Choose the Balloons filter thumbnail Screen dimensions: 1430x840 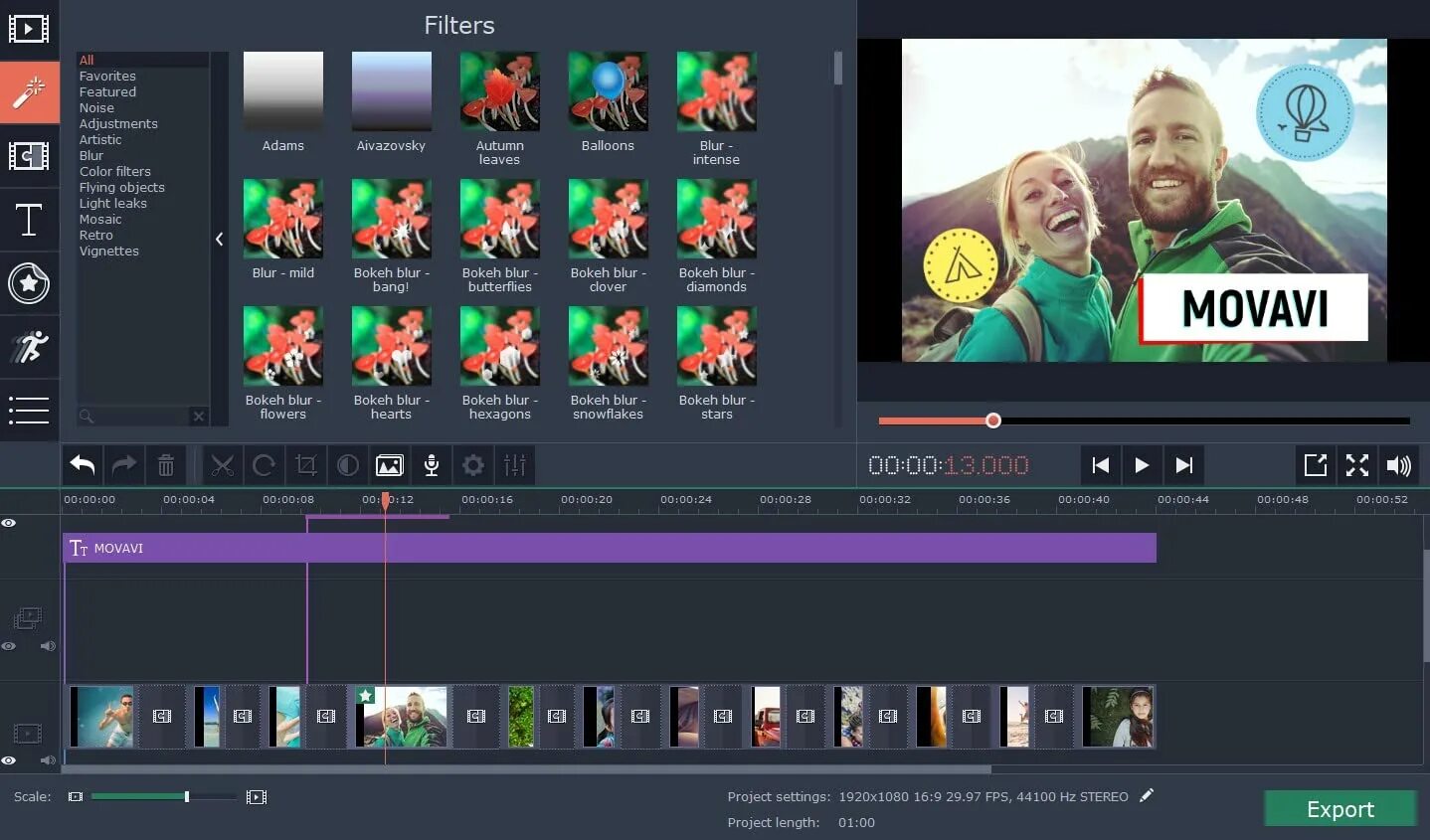coord(609,91)
